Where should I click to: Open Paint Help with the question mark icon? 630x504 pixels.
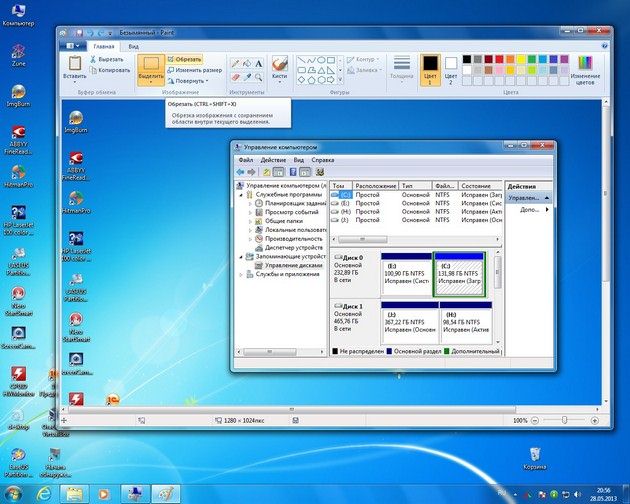[604, 46]
